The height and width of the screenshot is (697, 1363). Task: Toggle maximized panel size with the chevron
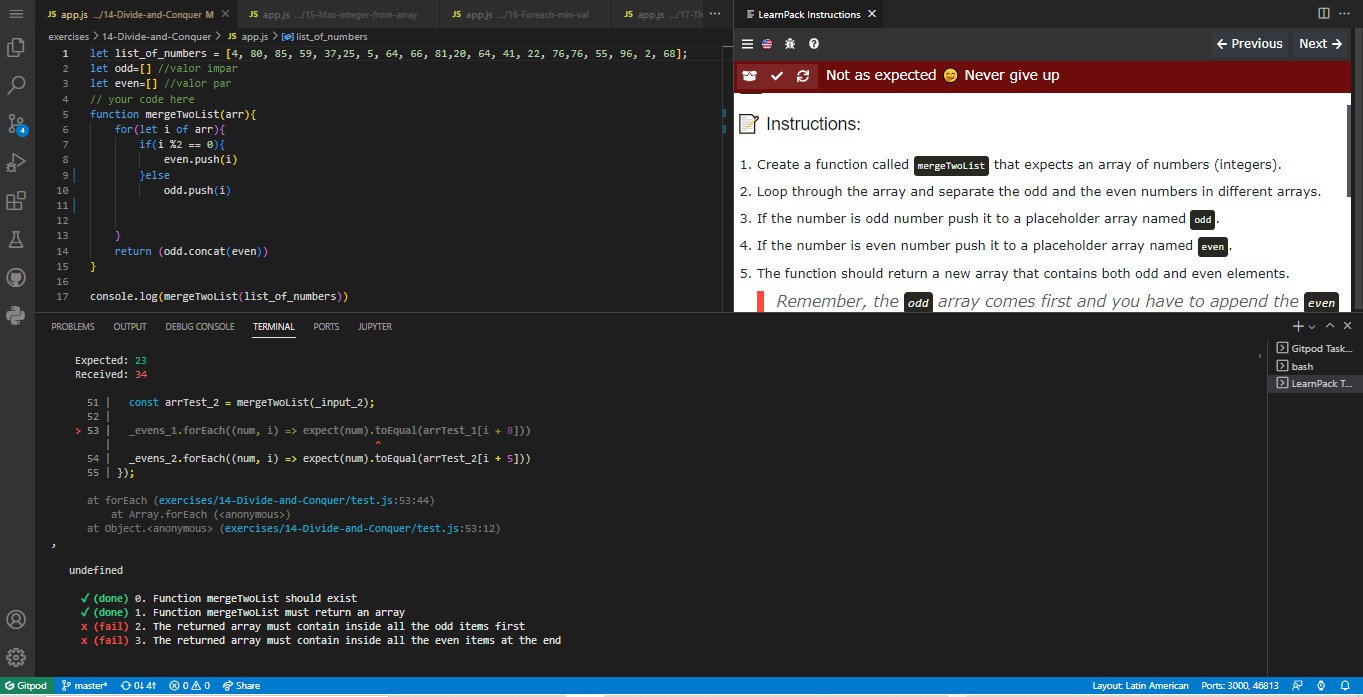[1330, 325]
